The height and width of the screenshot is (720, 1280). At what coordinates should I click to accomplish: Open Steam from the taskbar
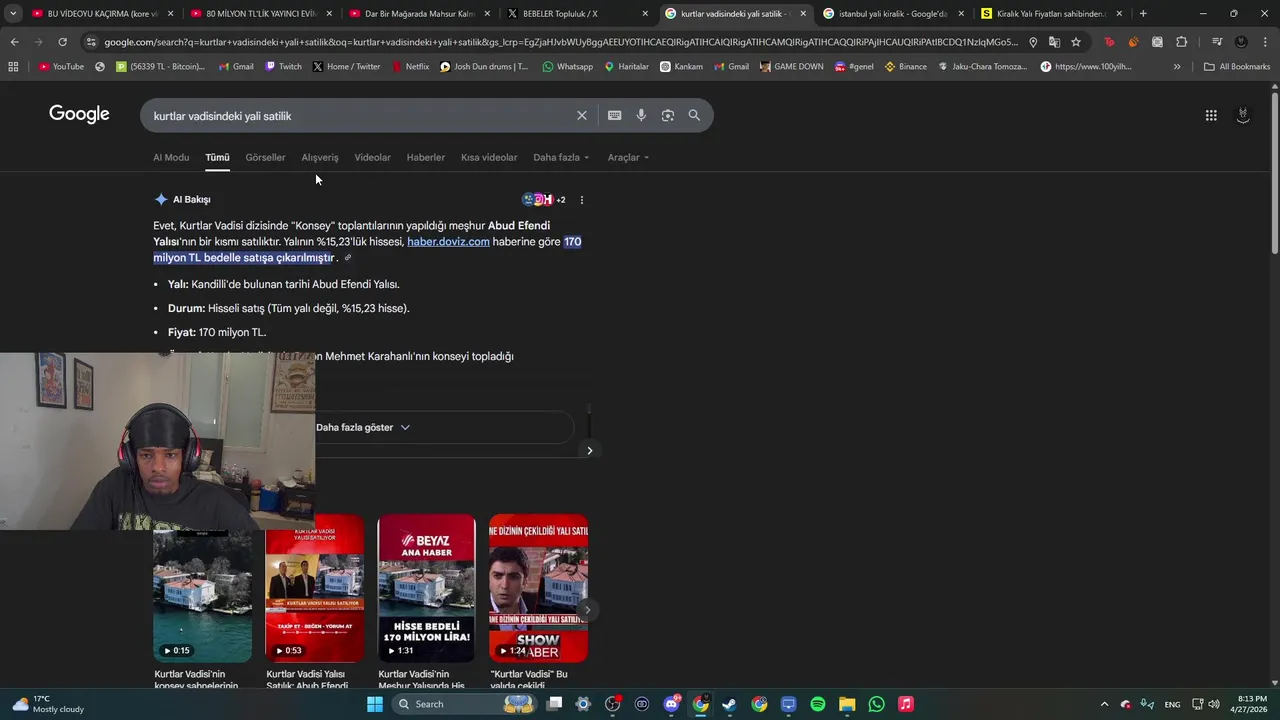[x=729, y=704]
